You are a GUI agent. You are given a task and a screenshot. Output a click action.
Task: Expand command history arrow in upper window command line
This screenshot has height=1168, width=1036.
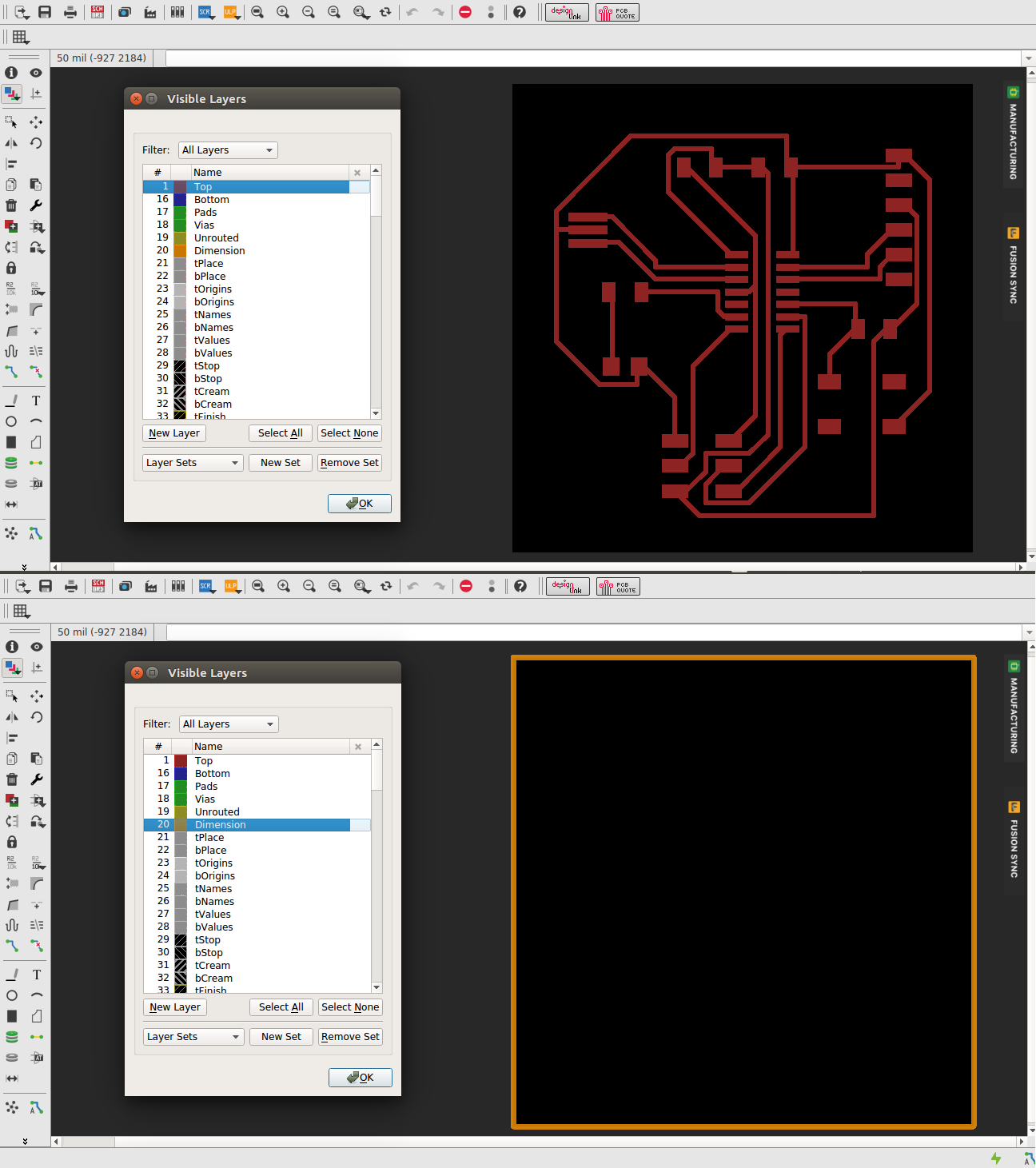[x=1029, y=58]
